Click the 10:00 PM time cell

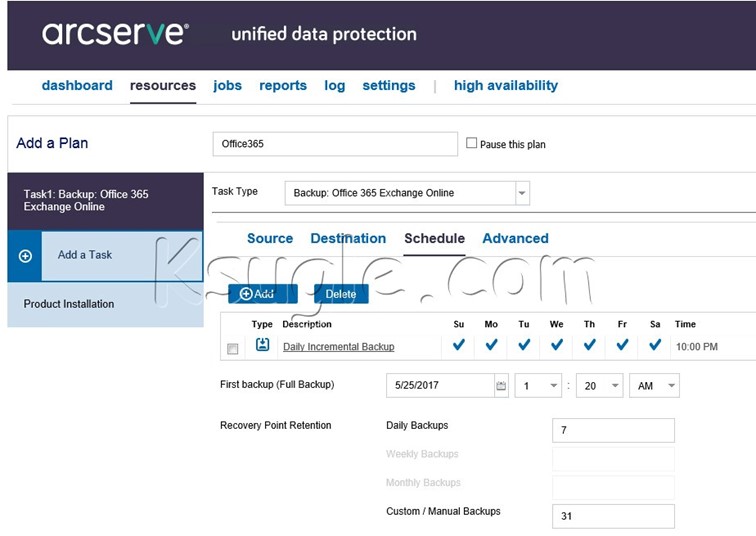tap(697, 347)
